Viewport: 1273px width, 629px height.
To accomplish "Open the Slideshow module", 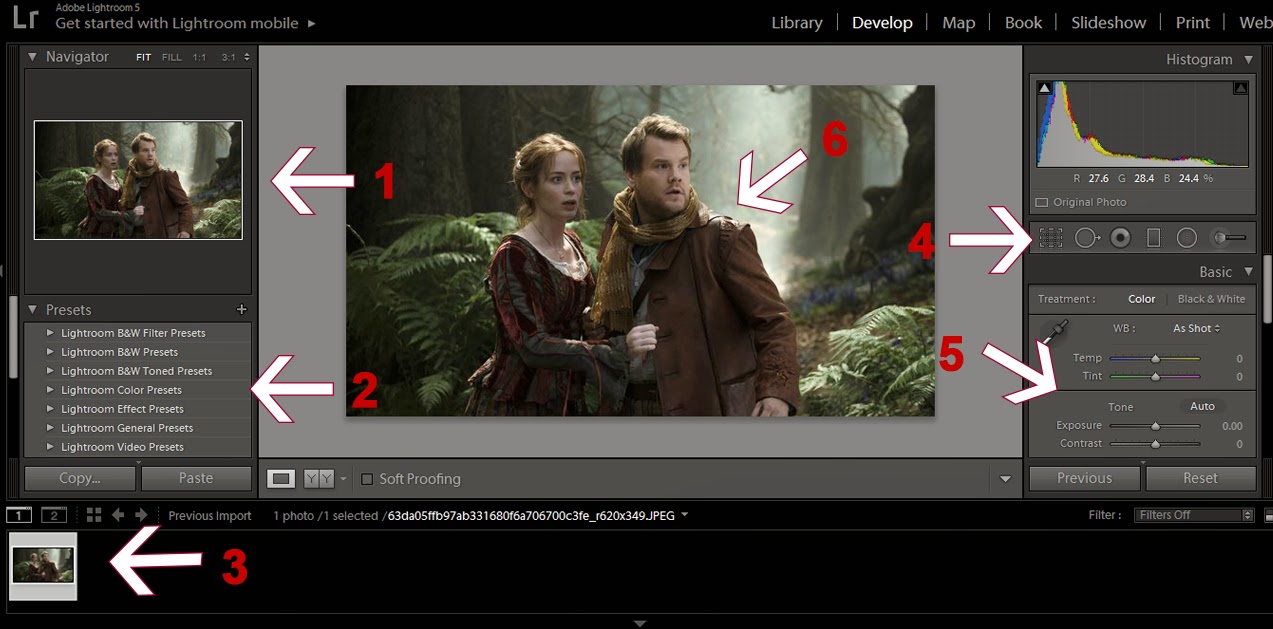I will pos(1109,23).
